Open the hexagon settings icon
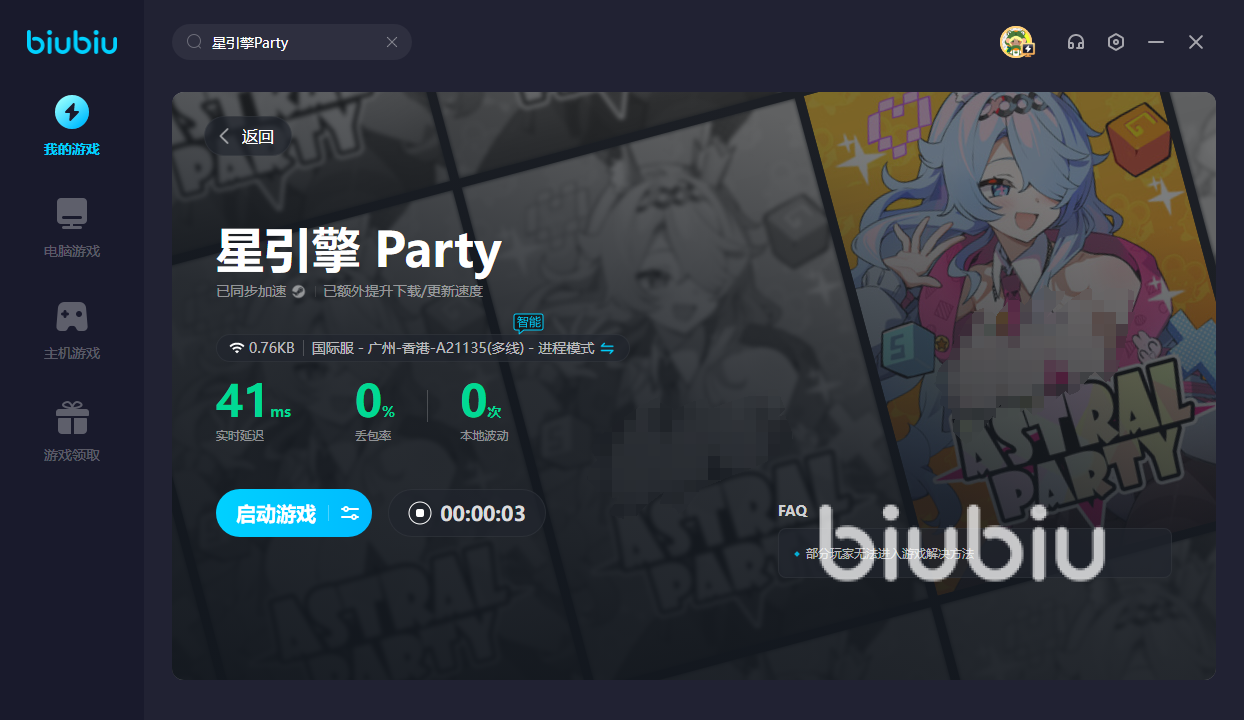This screenshot has width=1244, height=720. coord(1116,42)
